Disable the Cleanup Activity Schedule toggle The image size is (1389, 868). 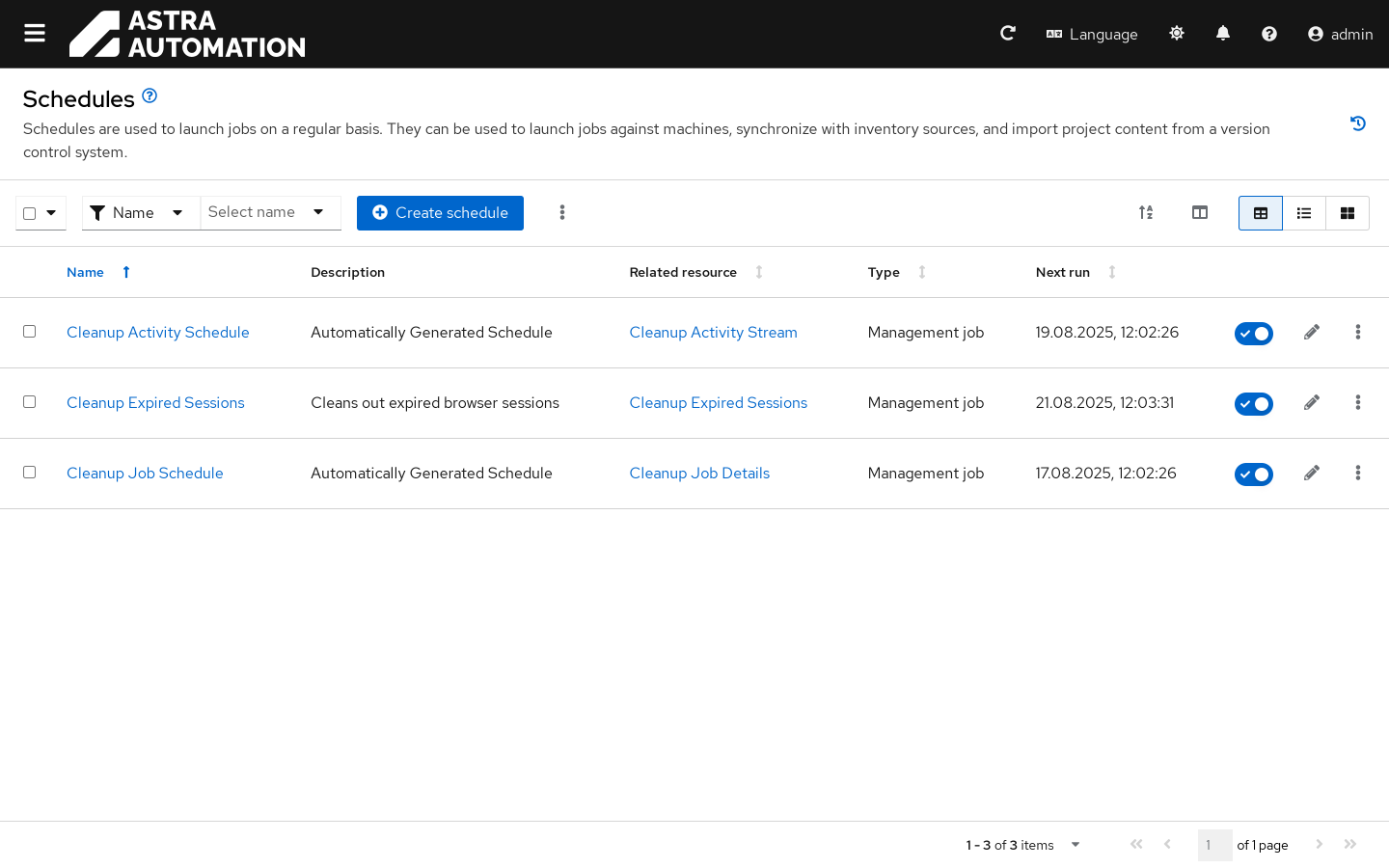pyautogui.click(x=1254, y=334)
